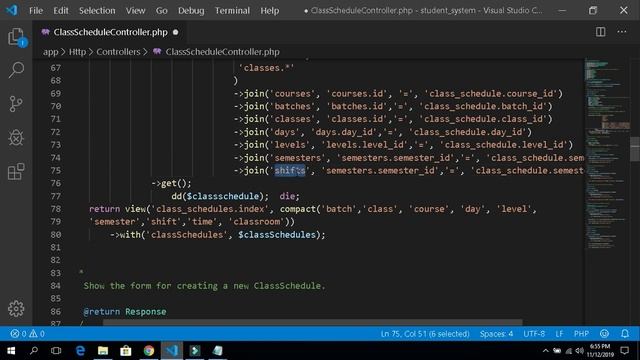The width and height of the screenshot is (640, 360).
Task: Open Microsoft Store from taskbar
Action: click(126, 351)
